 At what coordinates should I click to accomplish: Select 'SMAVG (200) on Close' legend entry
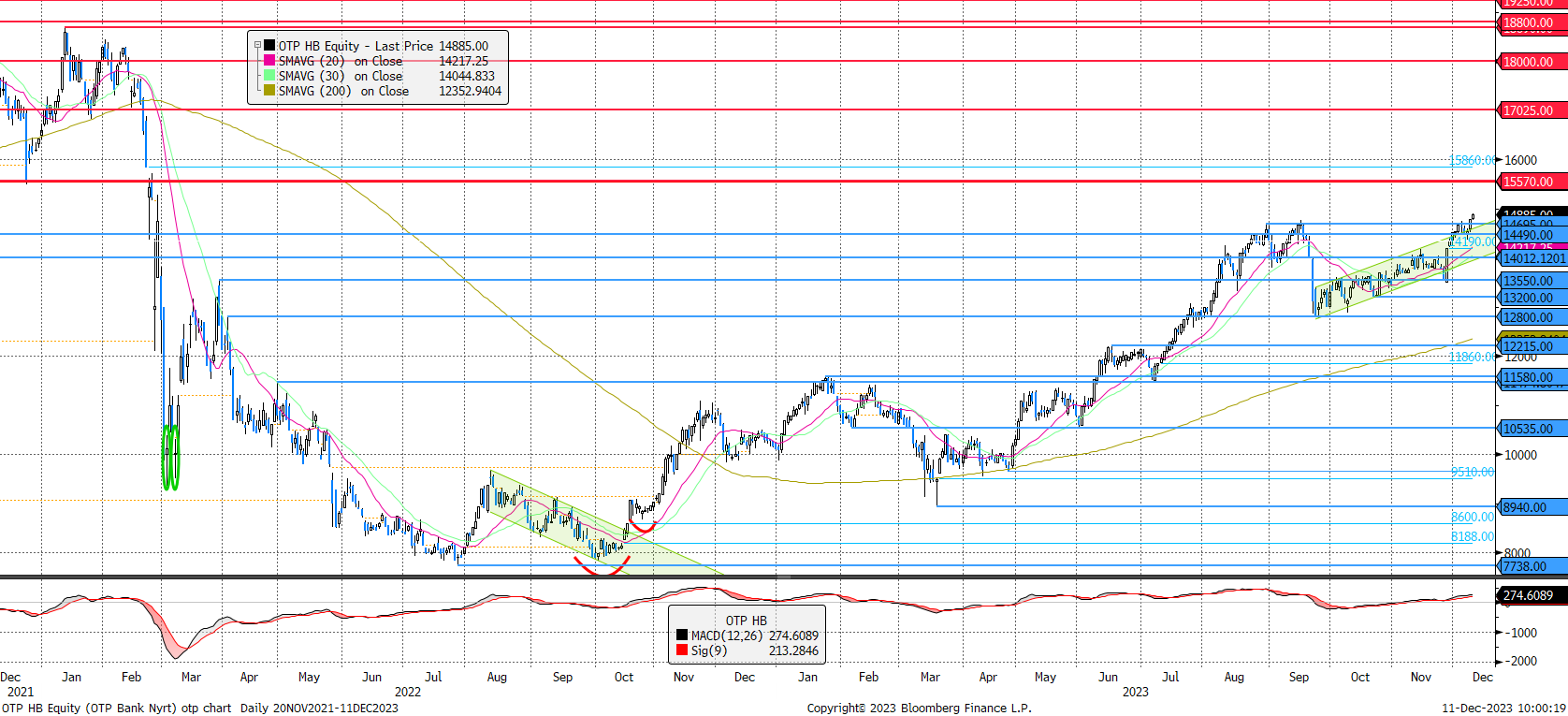[343, 91]
